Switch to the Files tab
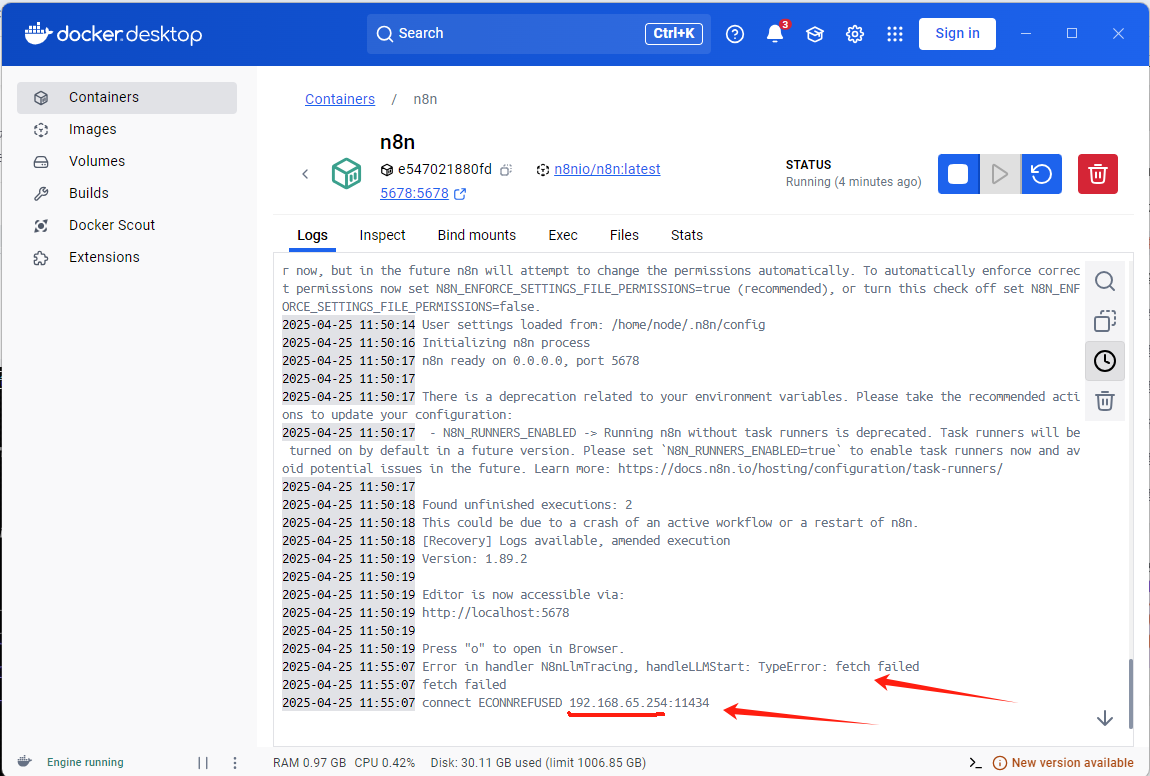1150x776 pixels. coord(624,235)
